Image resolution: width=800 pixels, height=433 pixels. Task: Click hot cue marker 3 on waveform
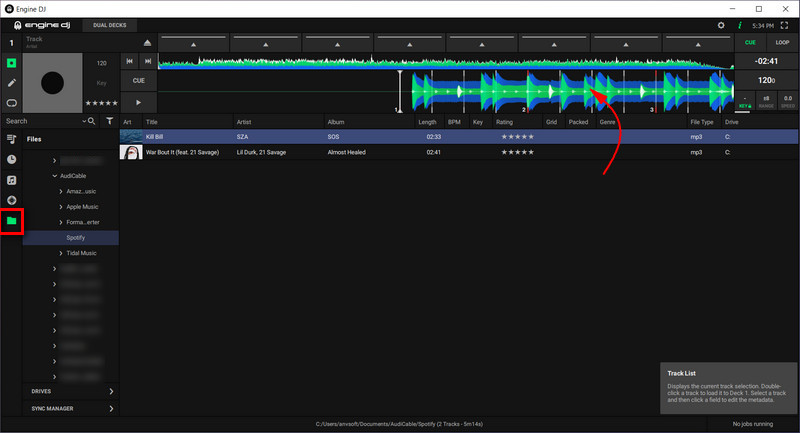653,110
